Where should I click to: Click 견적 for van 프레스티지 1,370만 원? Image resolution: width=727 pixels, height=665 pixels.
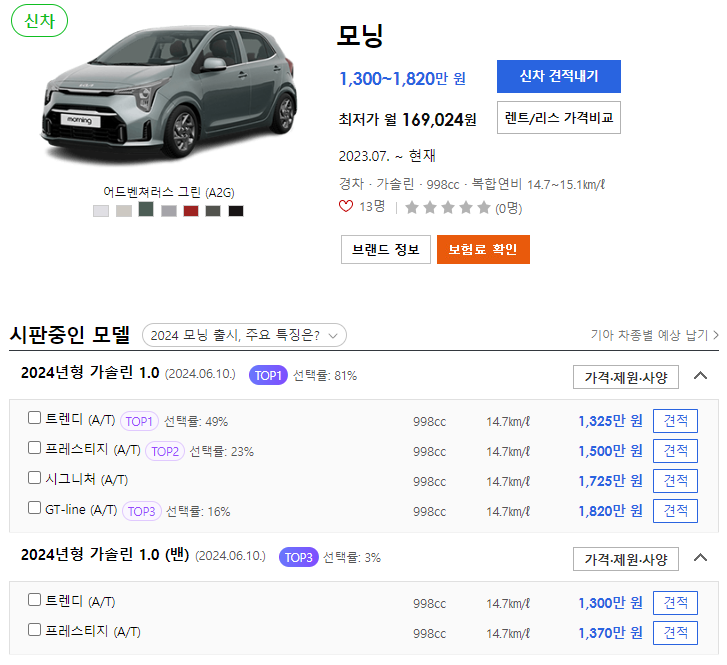click(675, 633)
